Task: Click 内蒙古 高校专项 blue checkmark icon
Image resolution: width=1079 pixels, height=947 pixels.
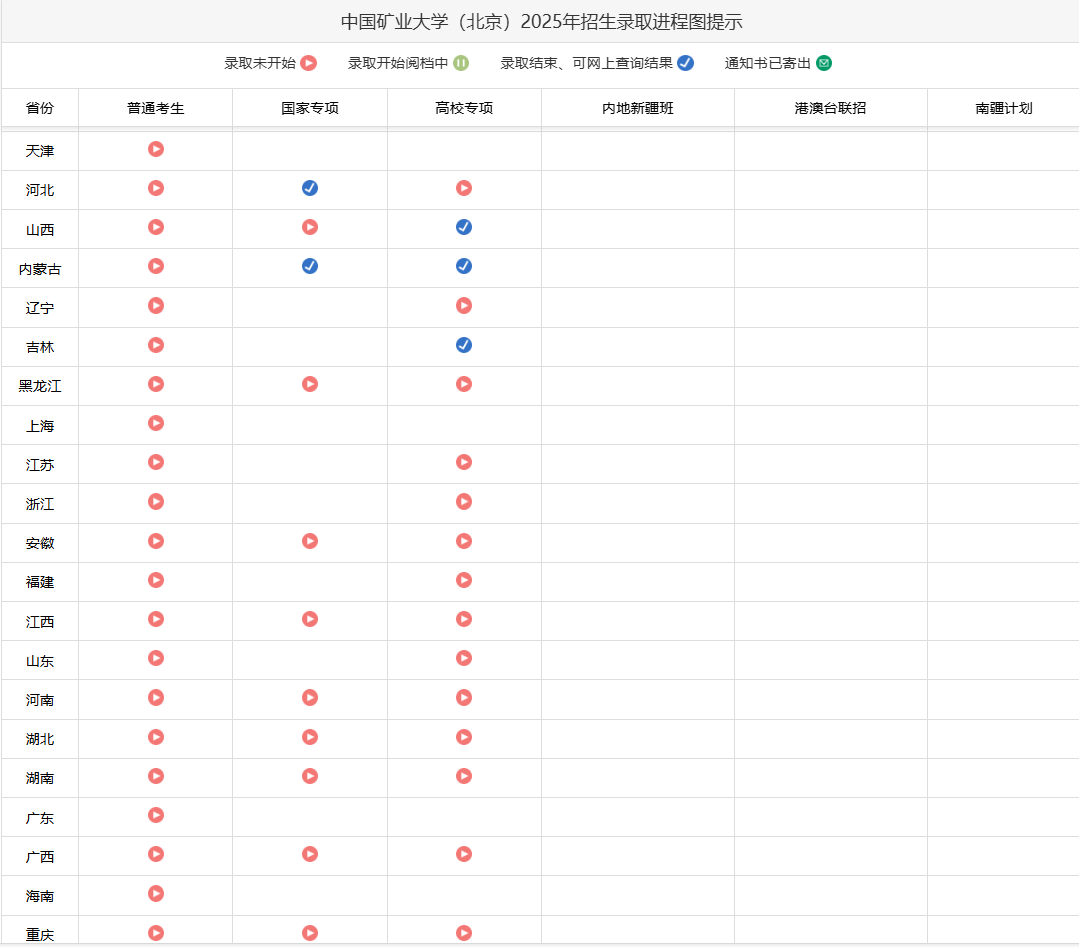Action: point(464,266)
